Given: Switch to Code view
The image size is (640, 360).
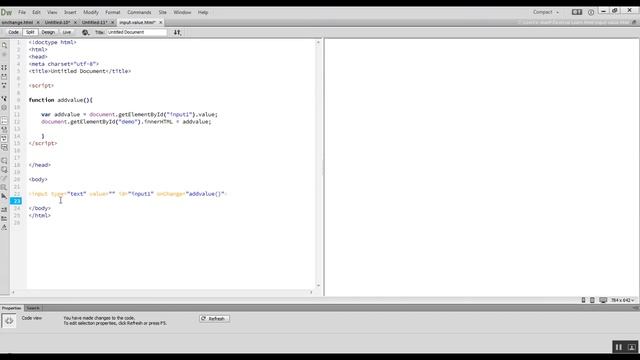Looking at the screenshot, I should (x=13, y=32).
